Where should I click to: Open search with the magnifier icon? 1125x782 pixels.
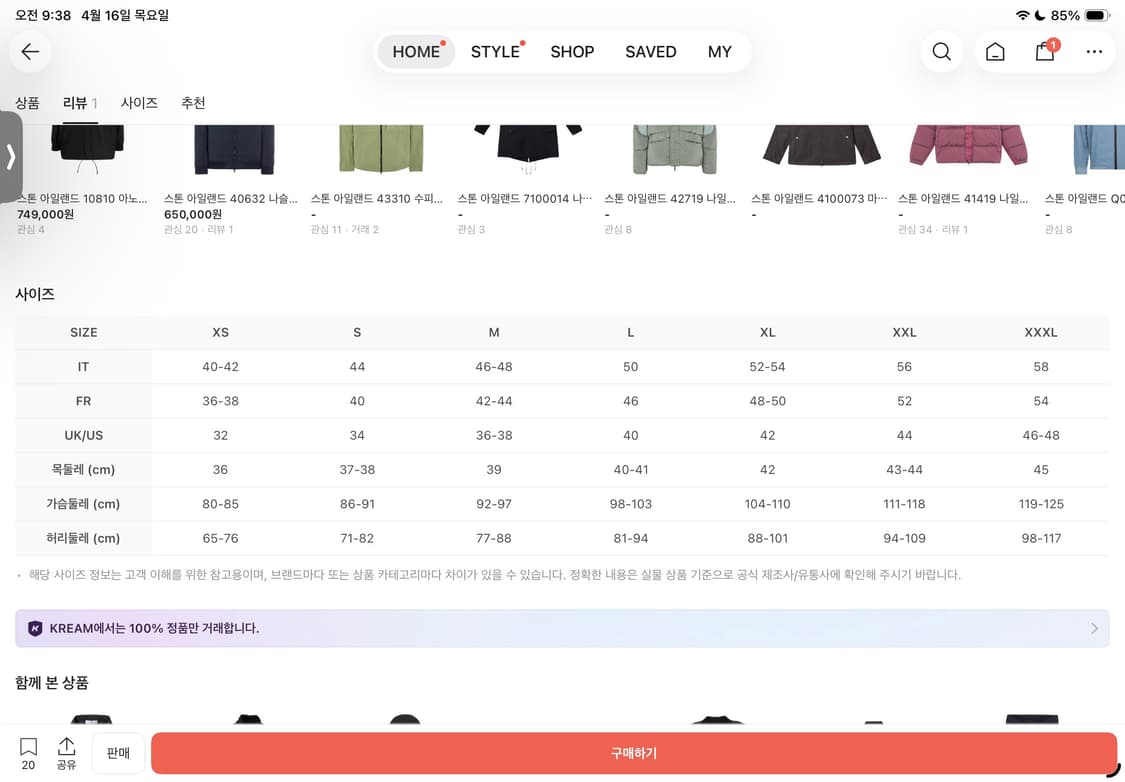941,52
